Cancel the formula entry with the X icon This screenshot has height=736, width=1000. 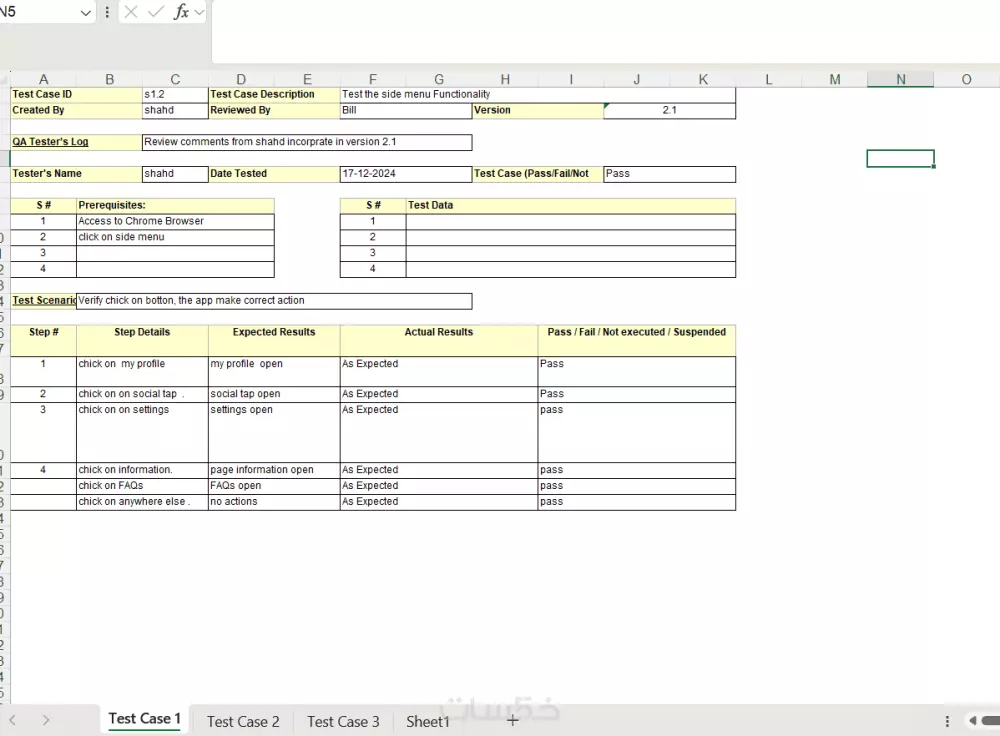pyautogui.click(x=131, y=12)
